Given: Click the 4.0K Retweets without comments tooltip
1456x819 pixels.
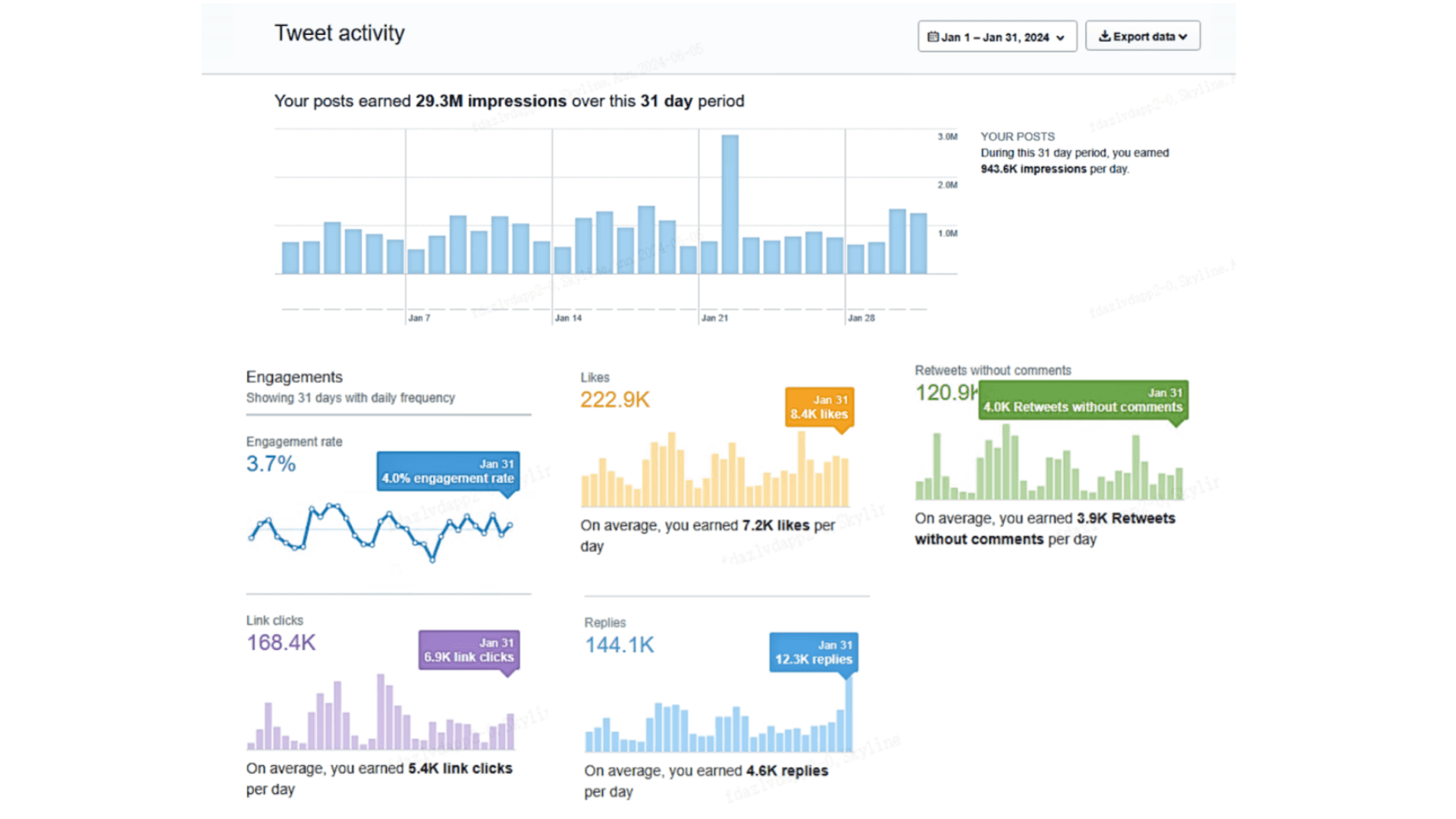Looking at the screenshot, I should [x=1083, y=400].
